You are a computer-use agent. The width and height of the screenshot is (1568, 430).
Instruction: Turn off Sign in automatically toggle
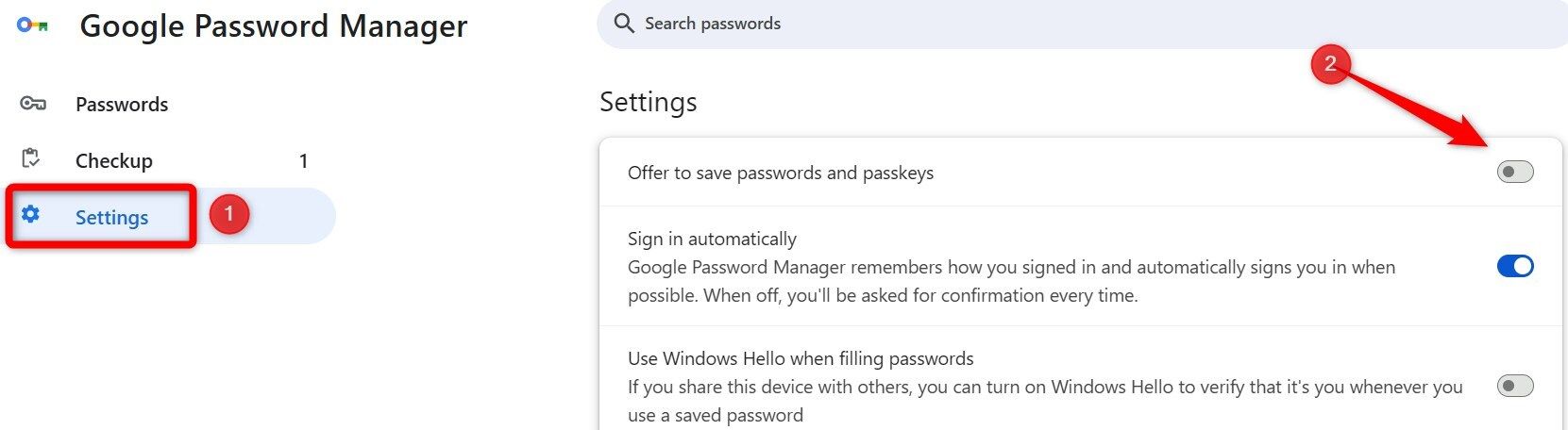tap(1514, 267)
